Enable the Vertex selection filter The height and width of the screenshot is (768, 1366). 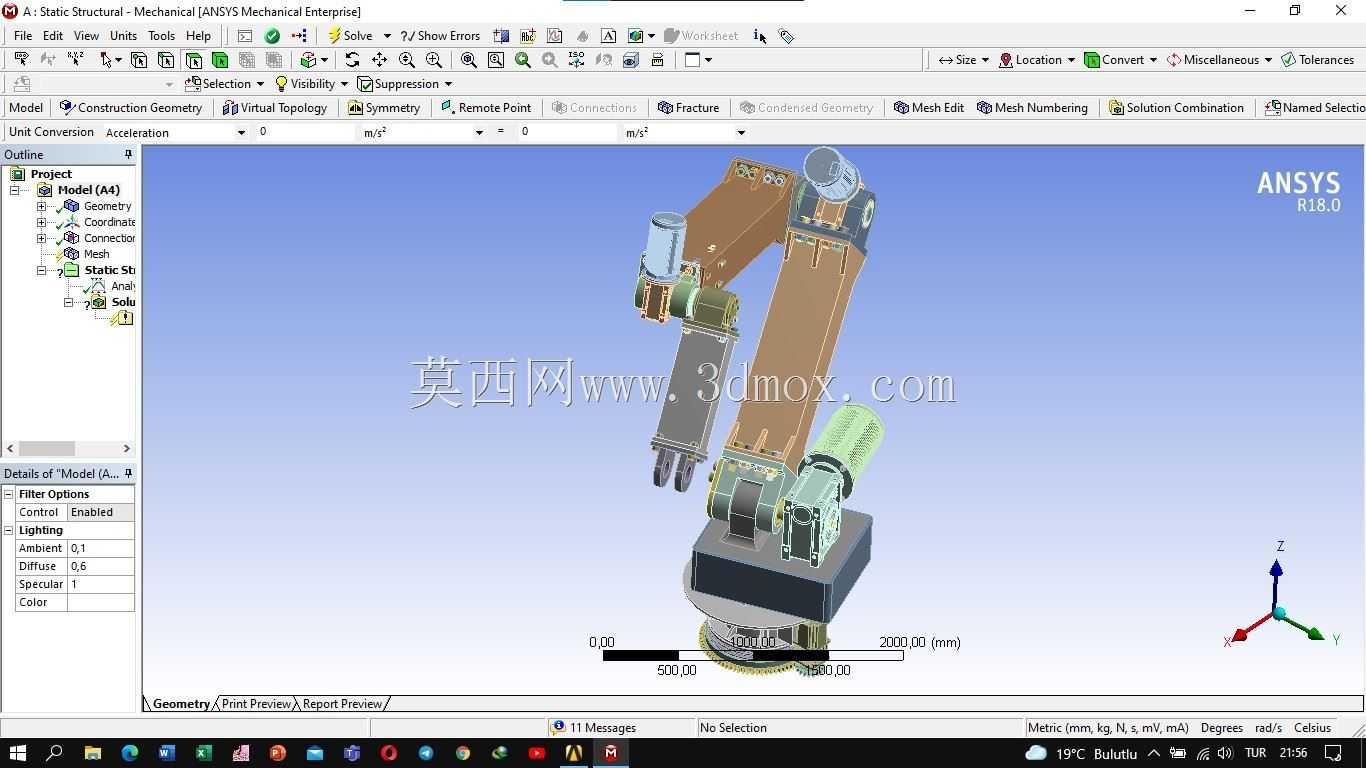coord(139,60)
